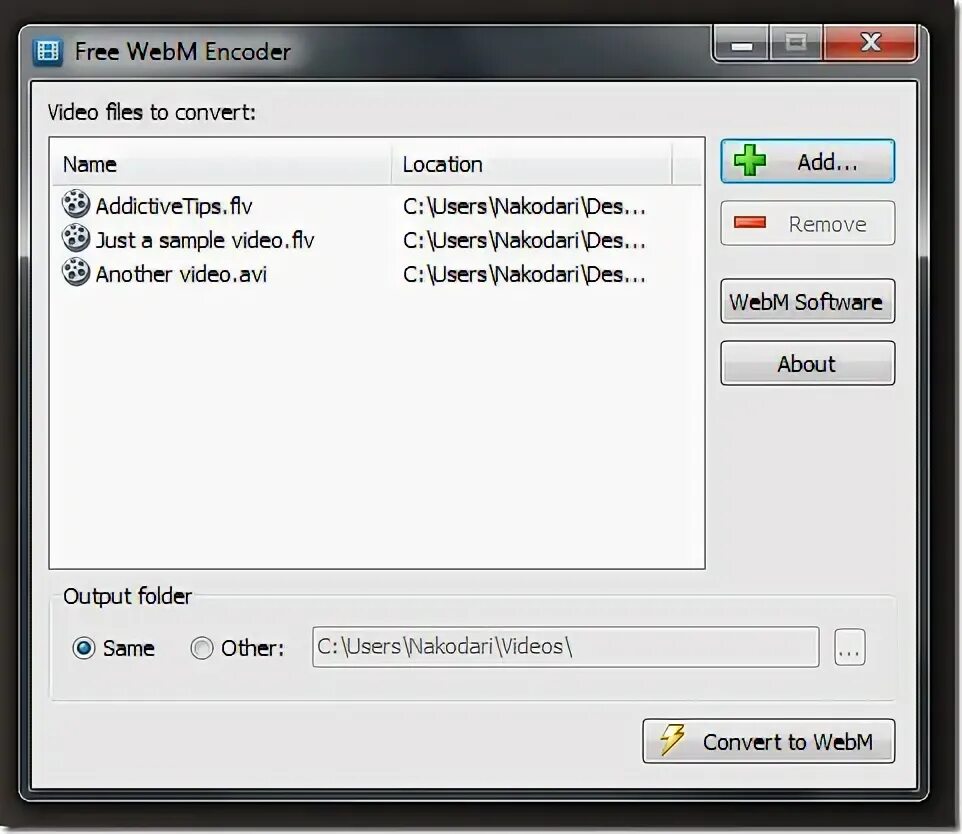
Task: Select the Same output folder radio button
Action: click(84, 648)
